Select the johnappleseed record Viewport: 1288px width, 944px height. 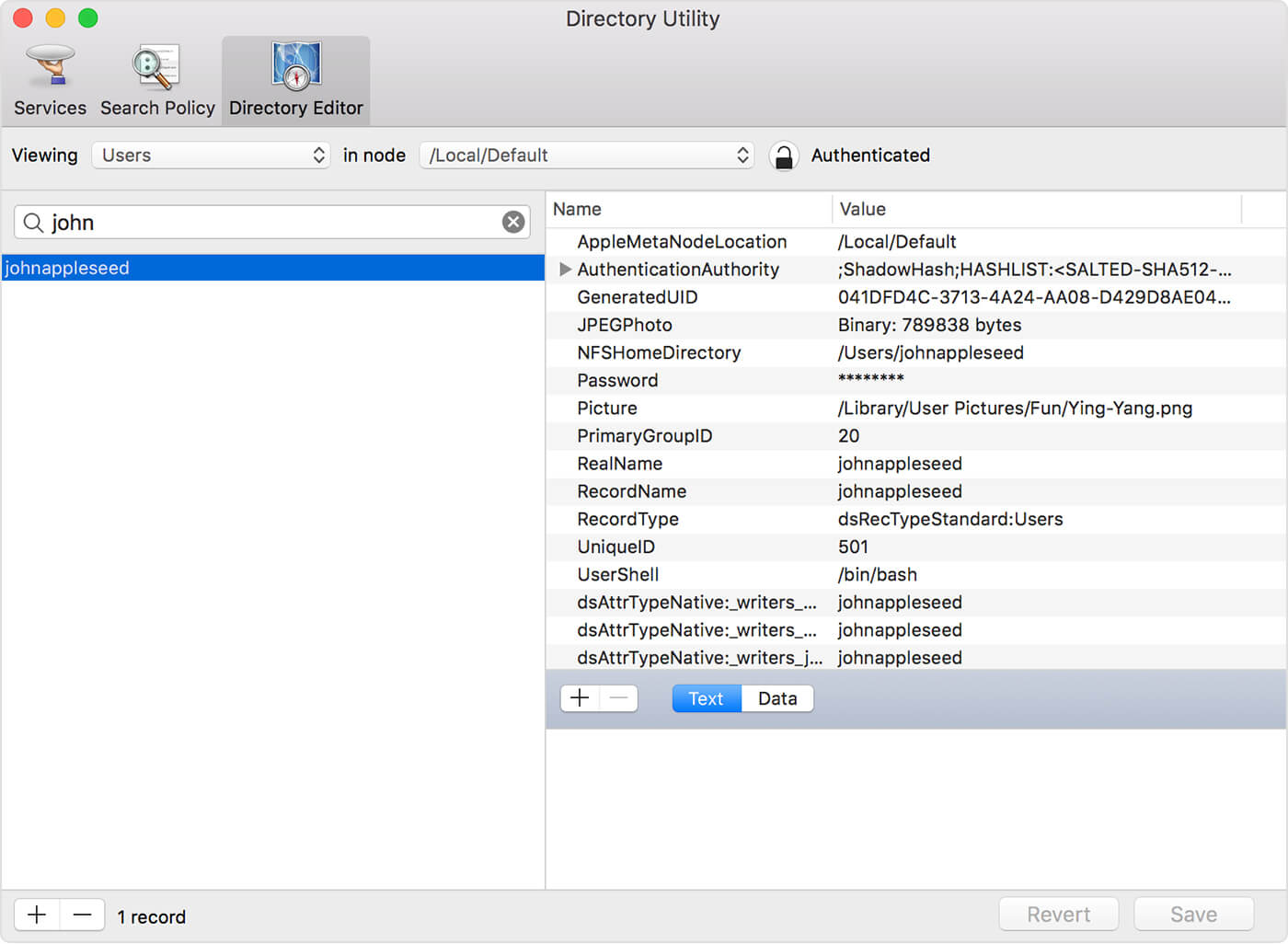pos(272,268)
